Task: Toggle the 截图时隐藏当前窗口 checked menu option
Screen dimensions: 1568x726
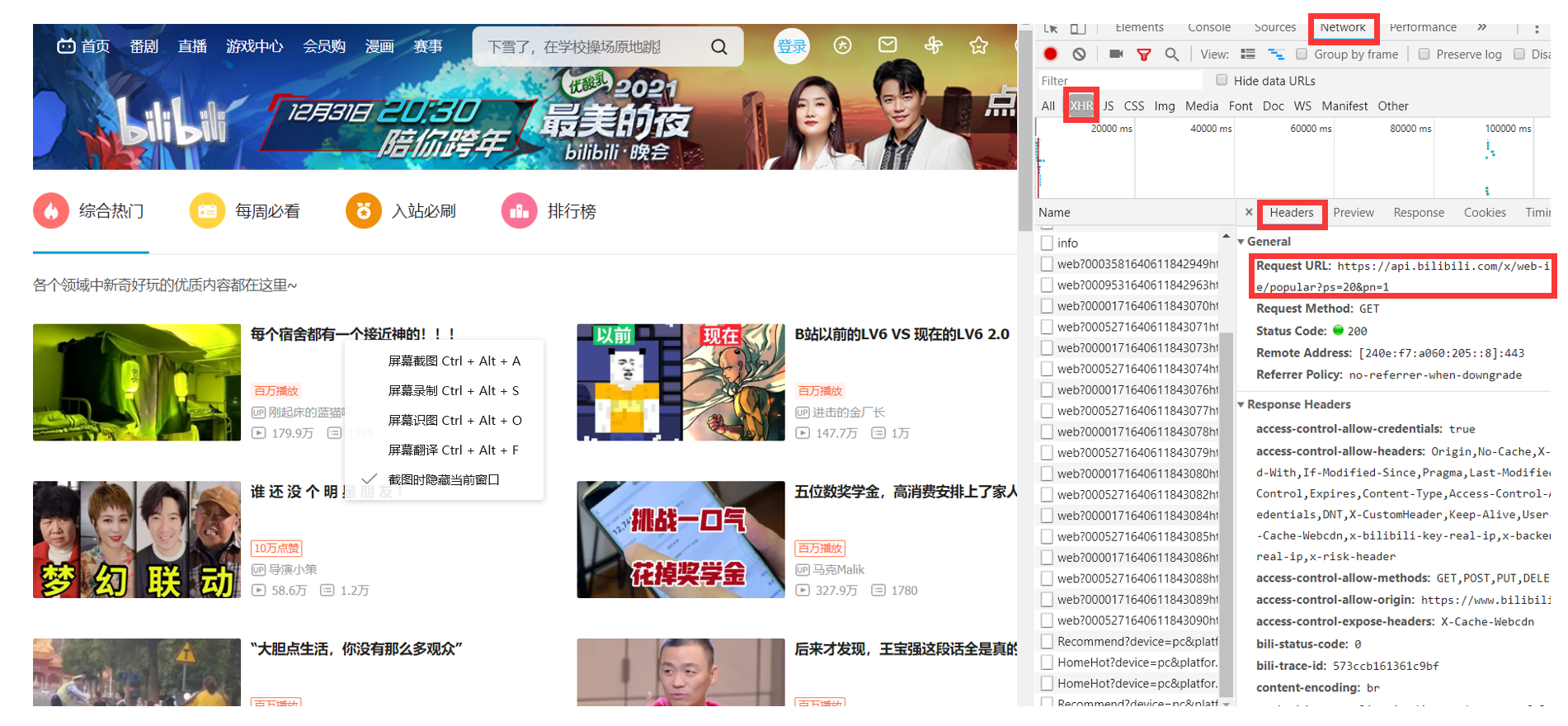Action: pos(444,479)
